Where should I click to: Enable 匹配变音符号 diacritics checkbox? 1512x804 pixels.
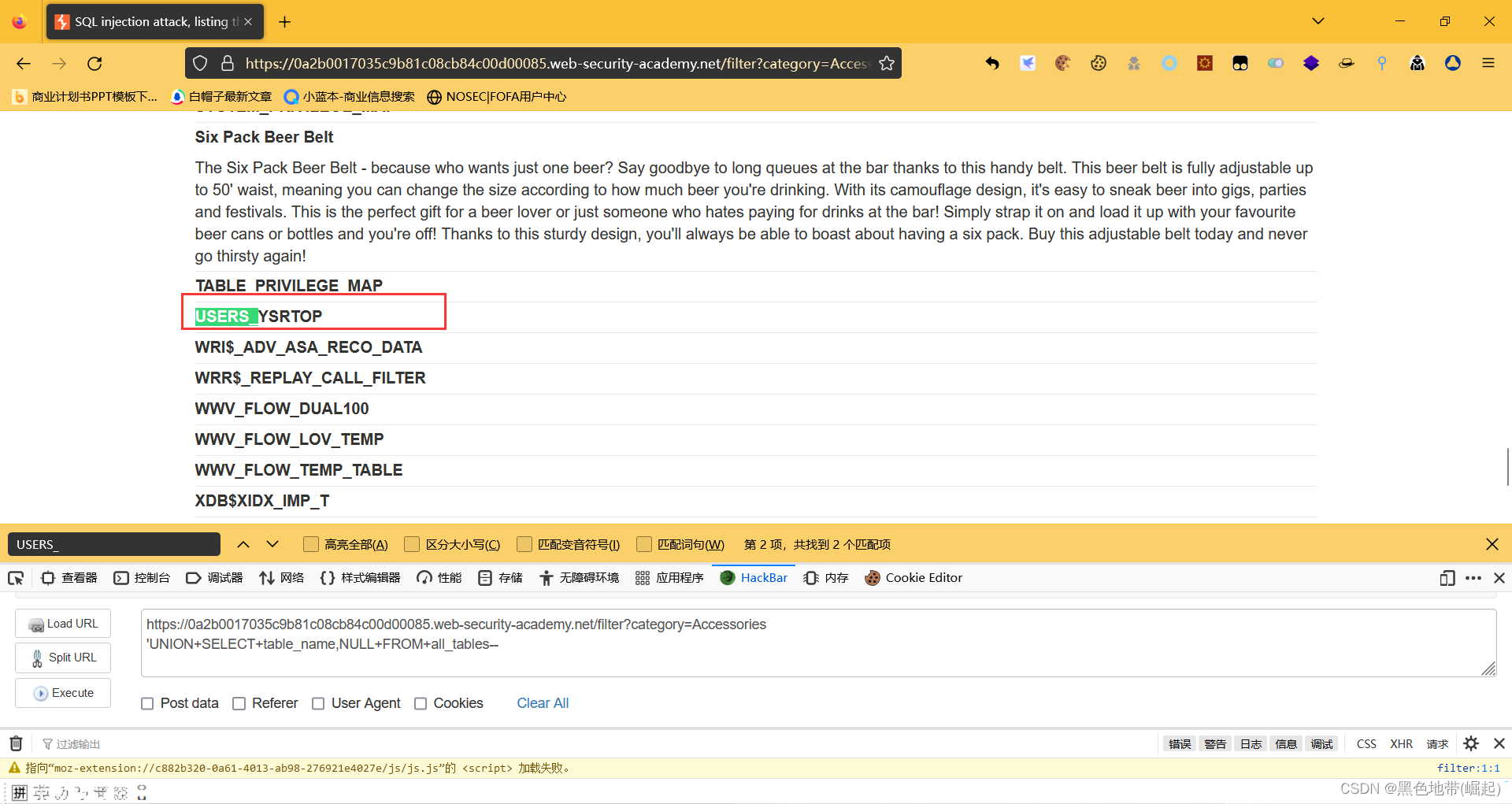[x=524, y=545]
